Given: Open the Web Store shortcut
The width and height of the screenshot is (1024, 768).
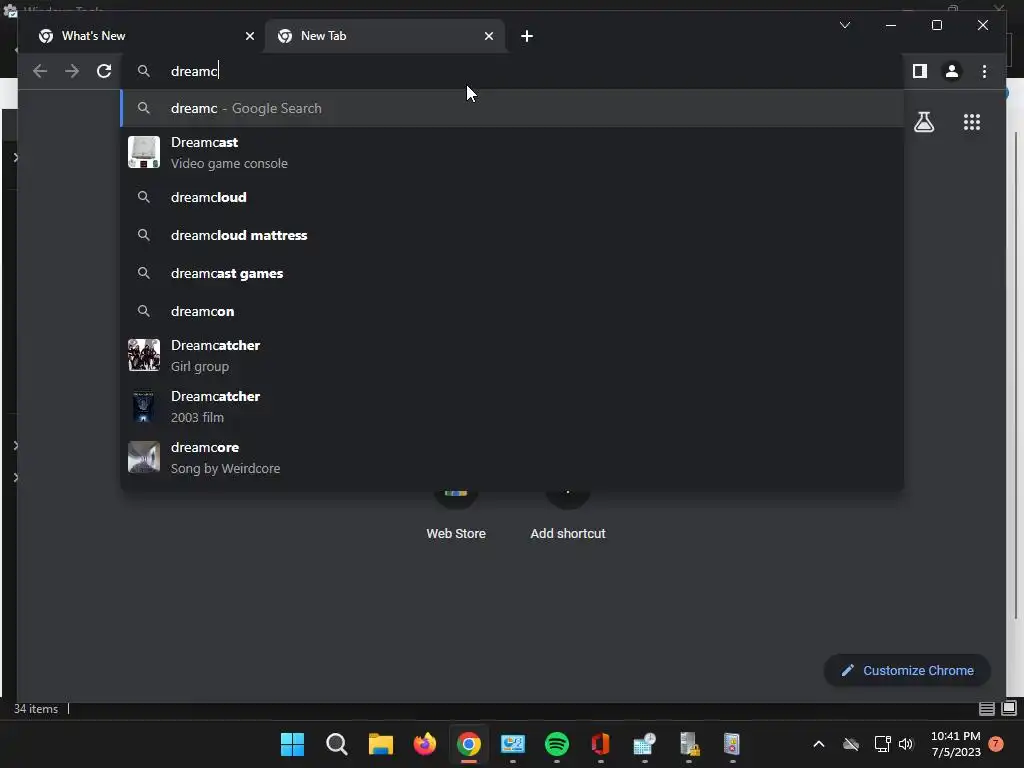Looking at the screenshot, I should pos(456,516).
